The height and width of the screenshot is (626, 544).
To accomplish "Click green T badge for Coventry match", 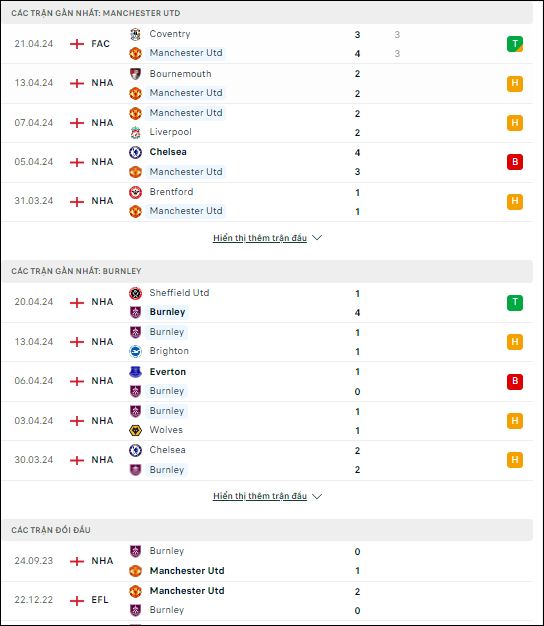I will pyautogui.click(x=515, y=44).
